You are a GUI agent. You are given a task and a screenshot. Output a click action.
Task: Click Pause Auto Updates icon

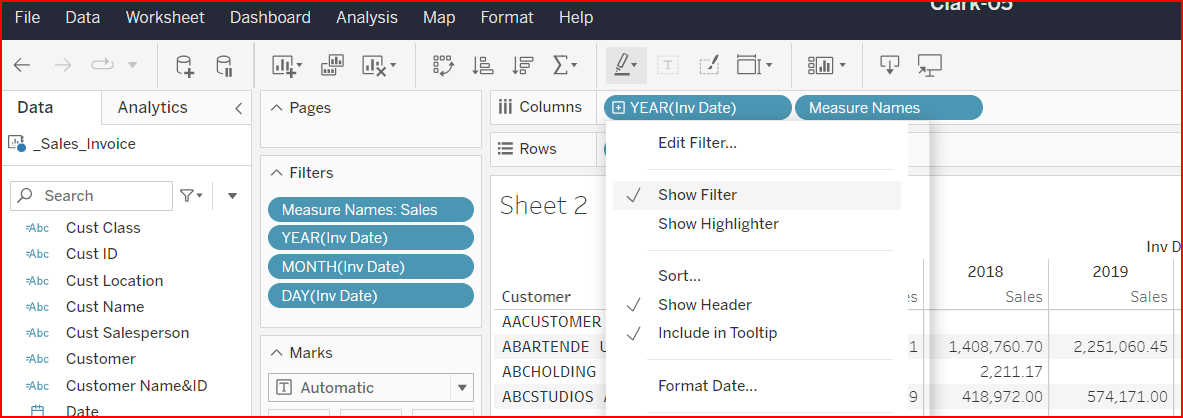click(225, 66)
